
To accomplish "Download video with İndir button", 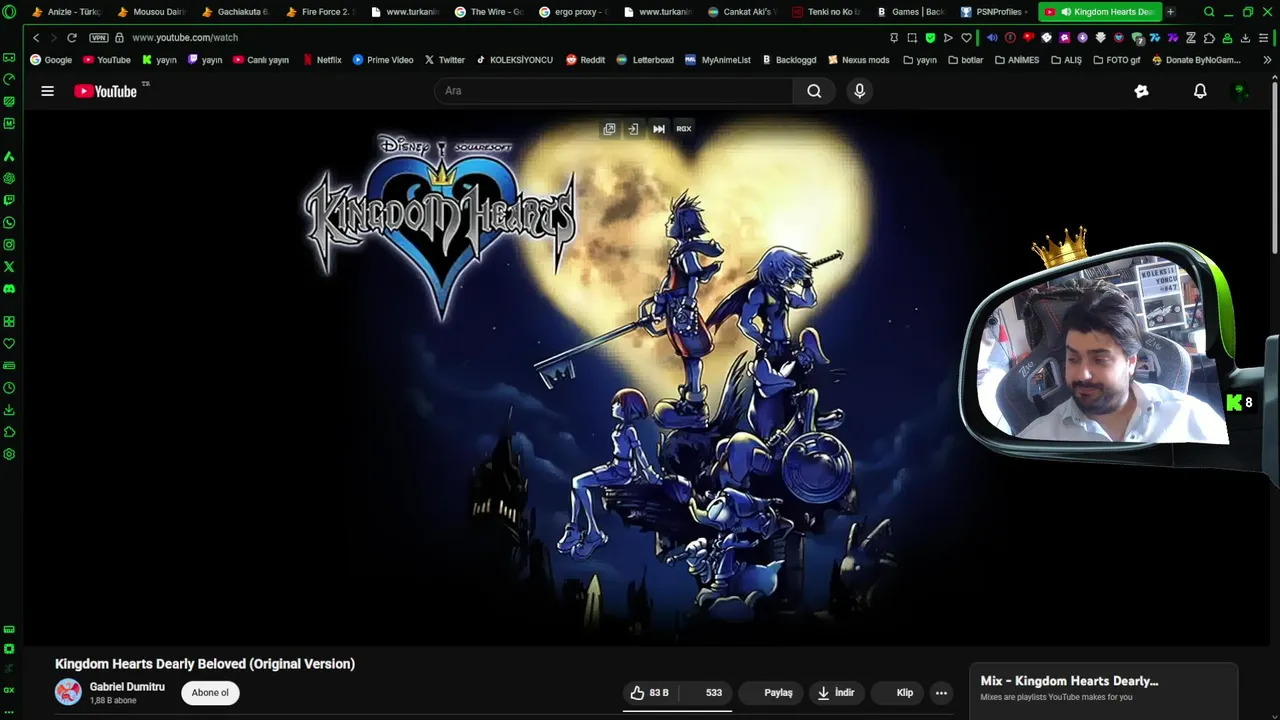I will 835,692.
